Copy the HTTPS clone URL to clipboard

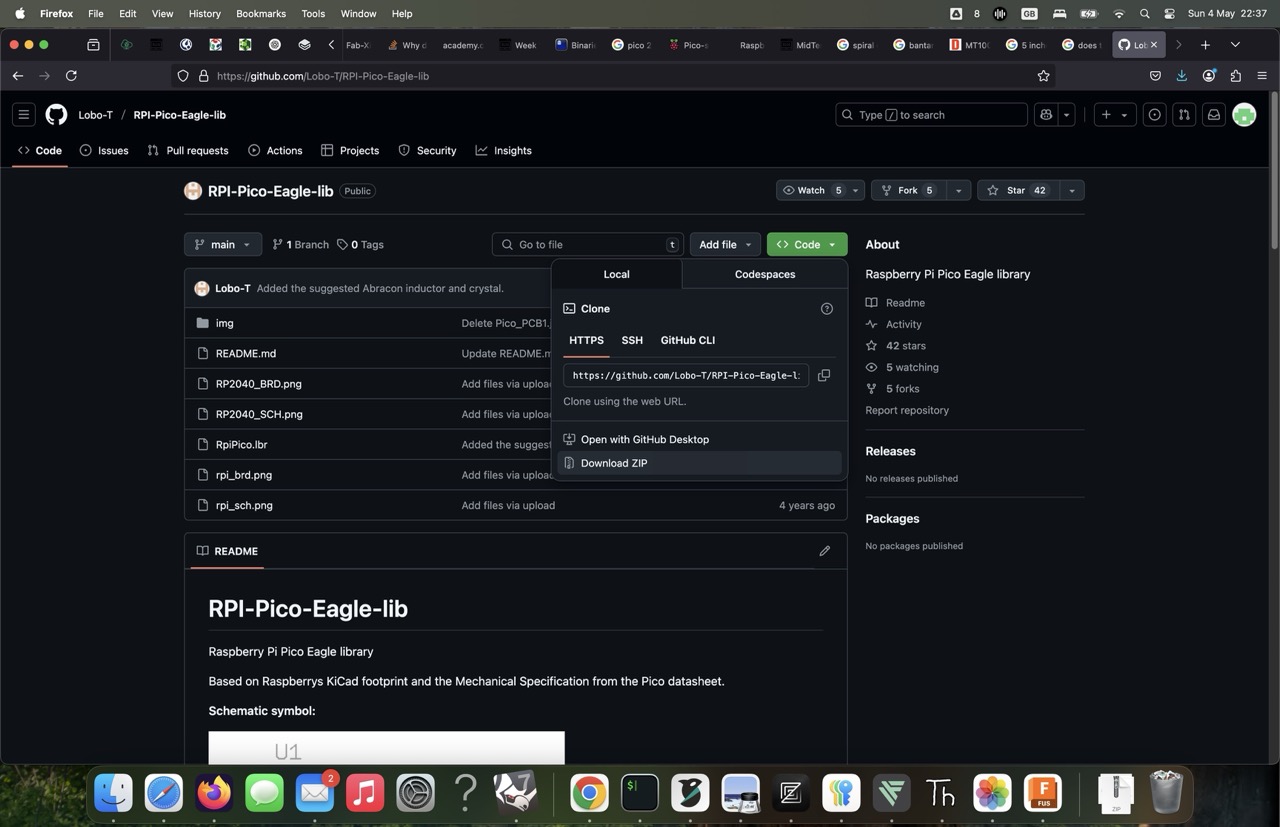(x=824, y=375)
